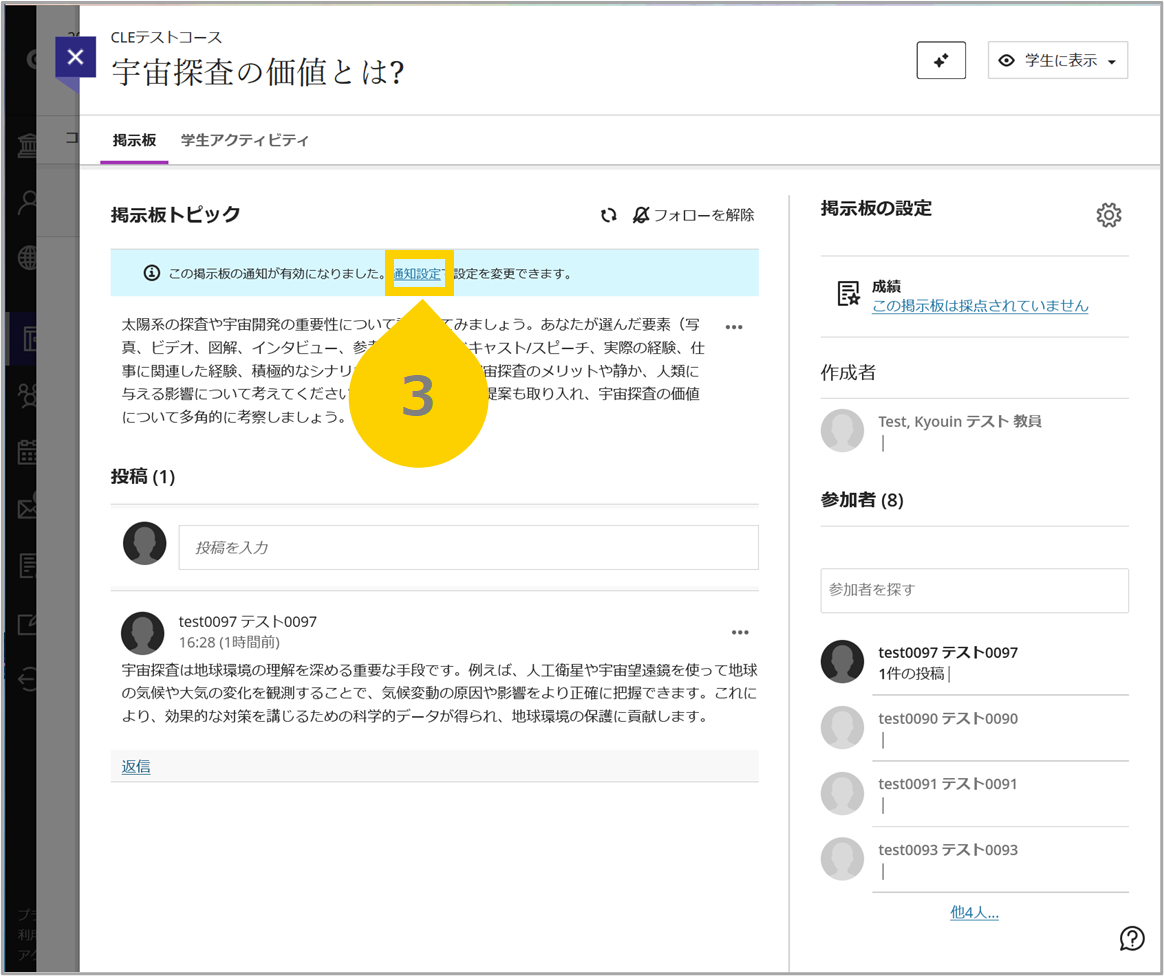This screenshot has width=1164, height=976.
Task: Click the profile icon in the left sidebar
Action: click(x=28, y=202)
